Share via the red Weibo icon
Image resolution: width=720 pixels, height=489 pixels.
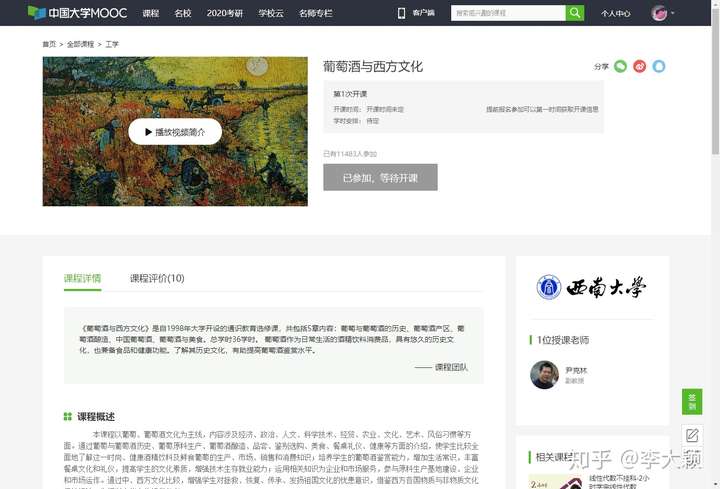[x=640, y=67]
